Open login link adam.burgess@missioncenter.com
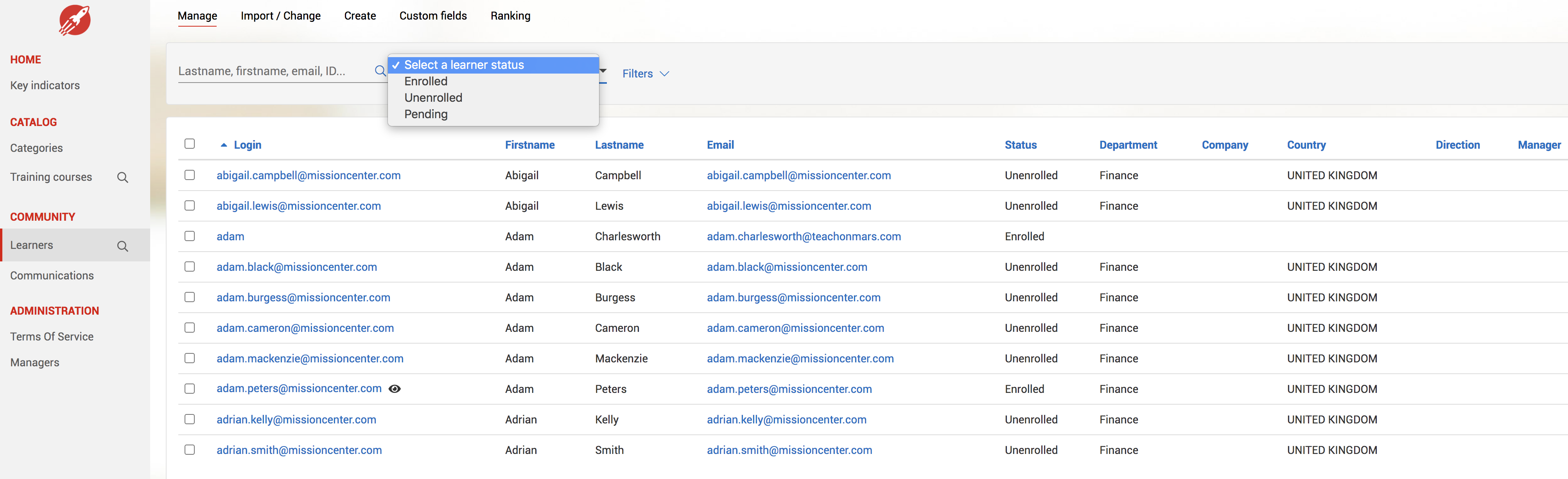Viewport: 1568px width, 479px height. [x=303, y=297]
